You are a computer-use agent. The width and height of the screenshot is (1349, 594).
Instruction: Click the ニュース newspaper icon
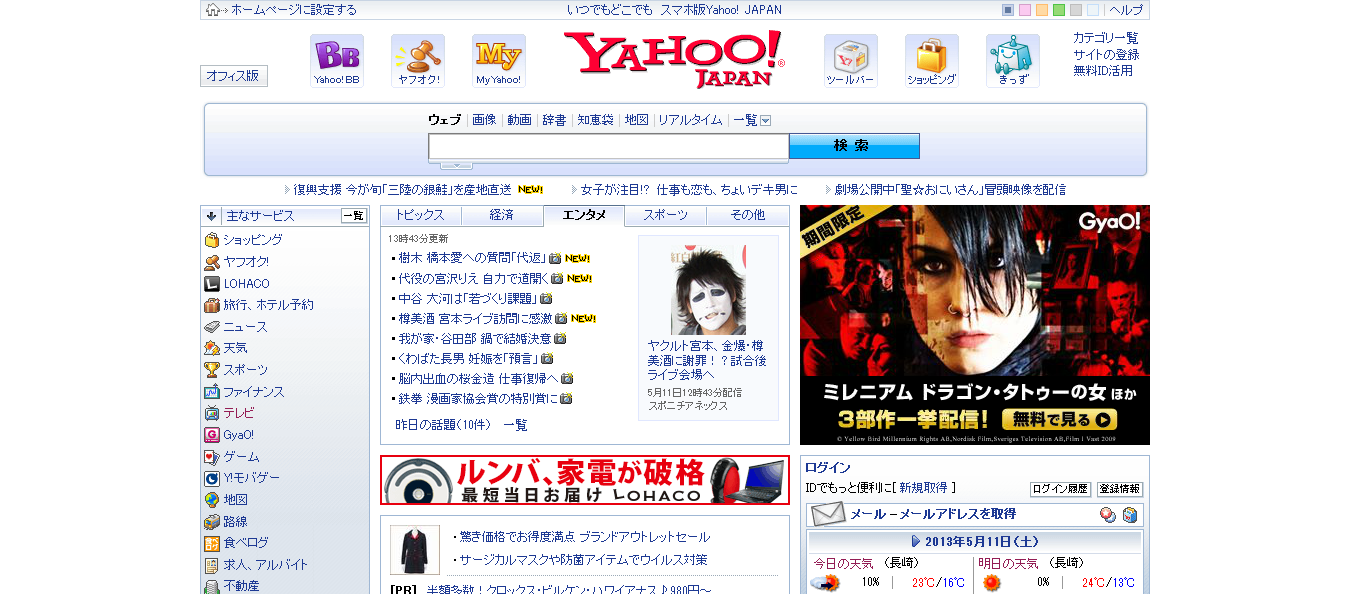(x=212, y=327)
